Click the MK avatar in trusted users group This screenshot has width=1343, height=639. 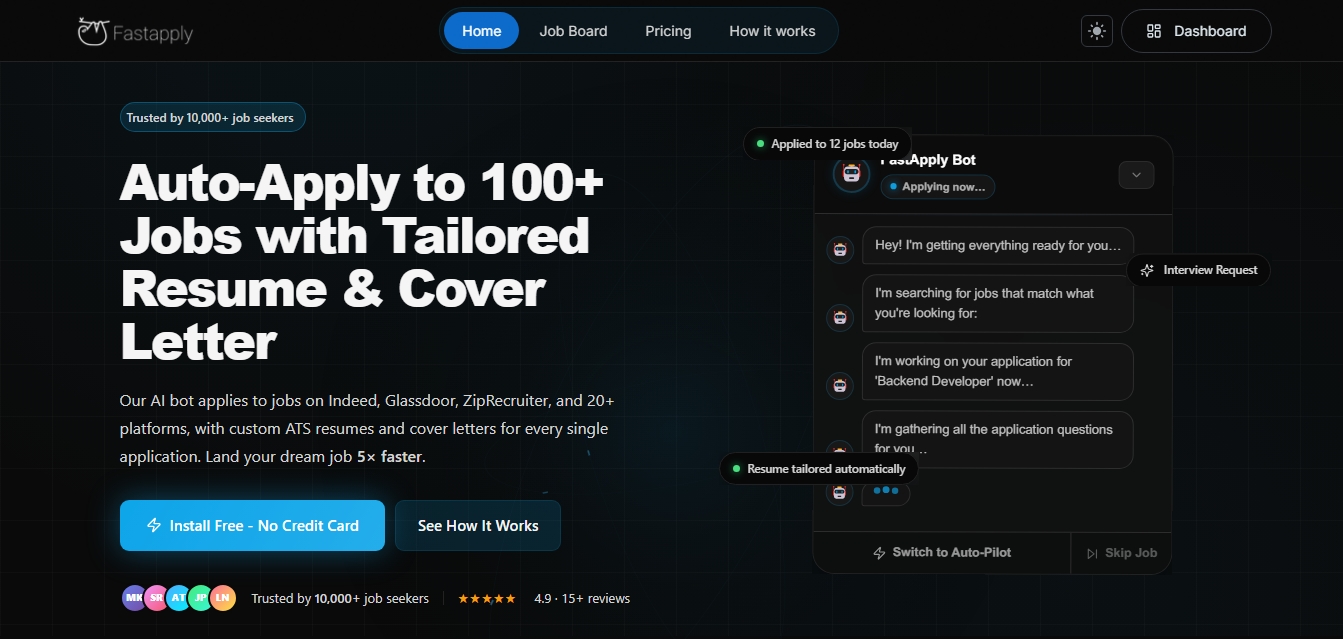click(x=131, y=598)
